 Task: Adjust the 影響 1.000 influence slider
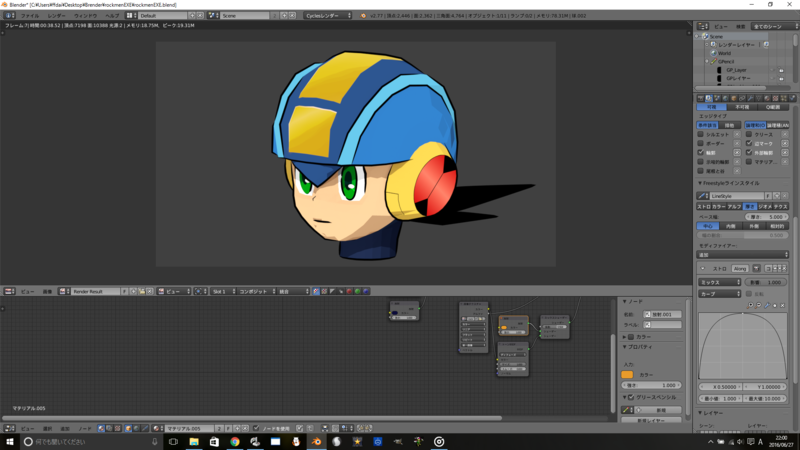[765, 282]
